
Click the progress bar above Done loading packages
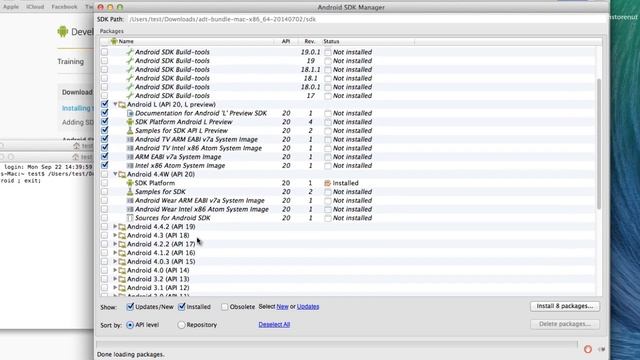click(x=337, y=344)
